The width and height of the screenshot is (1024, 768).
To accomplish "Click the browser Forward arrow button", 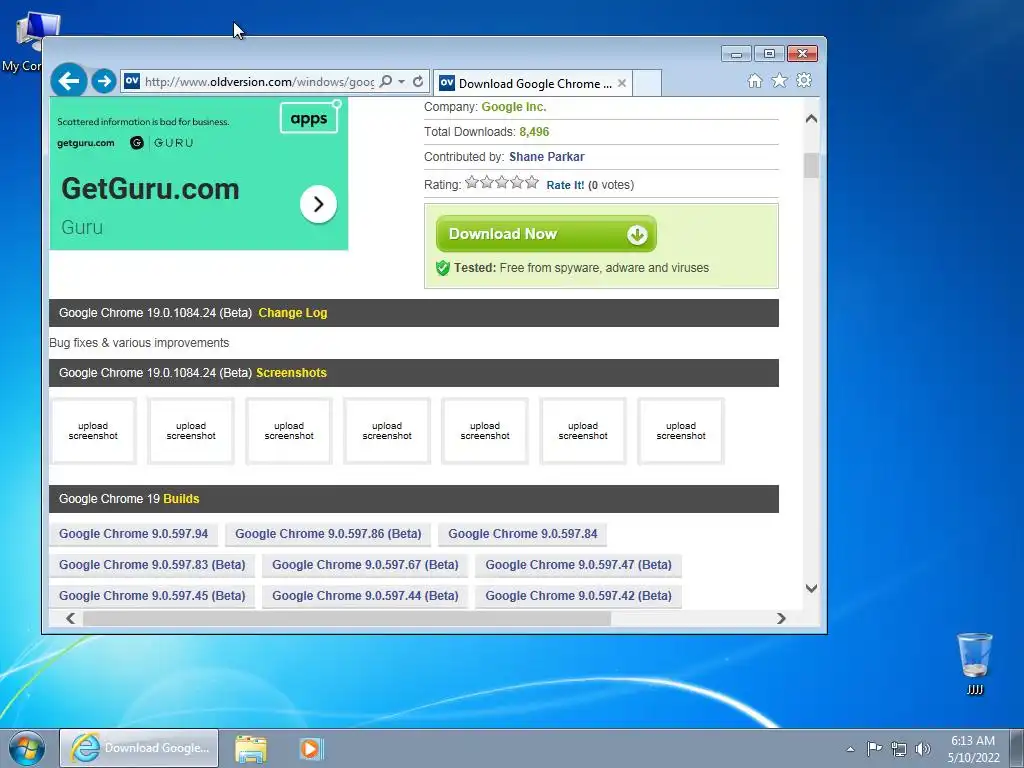I will pos(103,81).
